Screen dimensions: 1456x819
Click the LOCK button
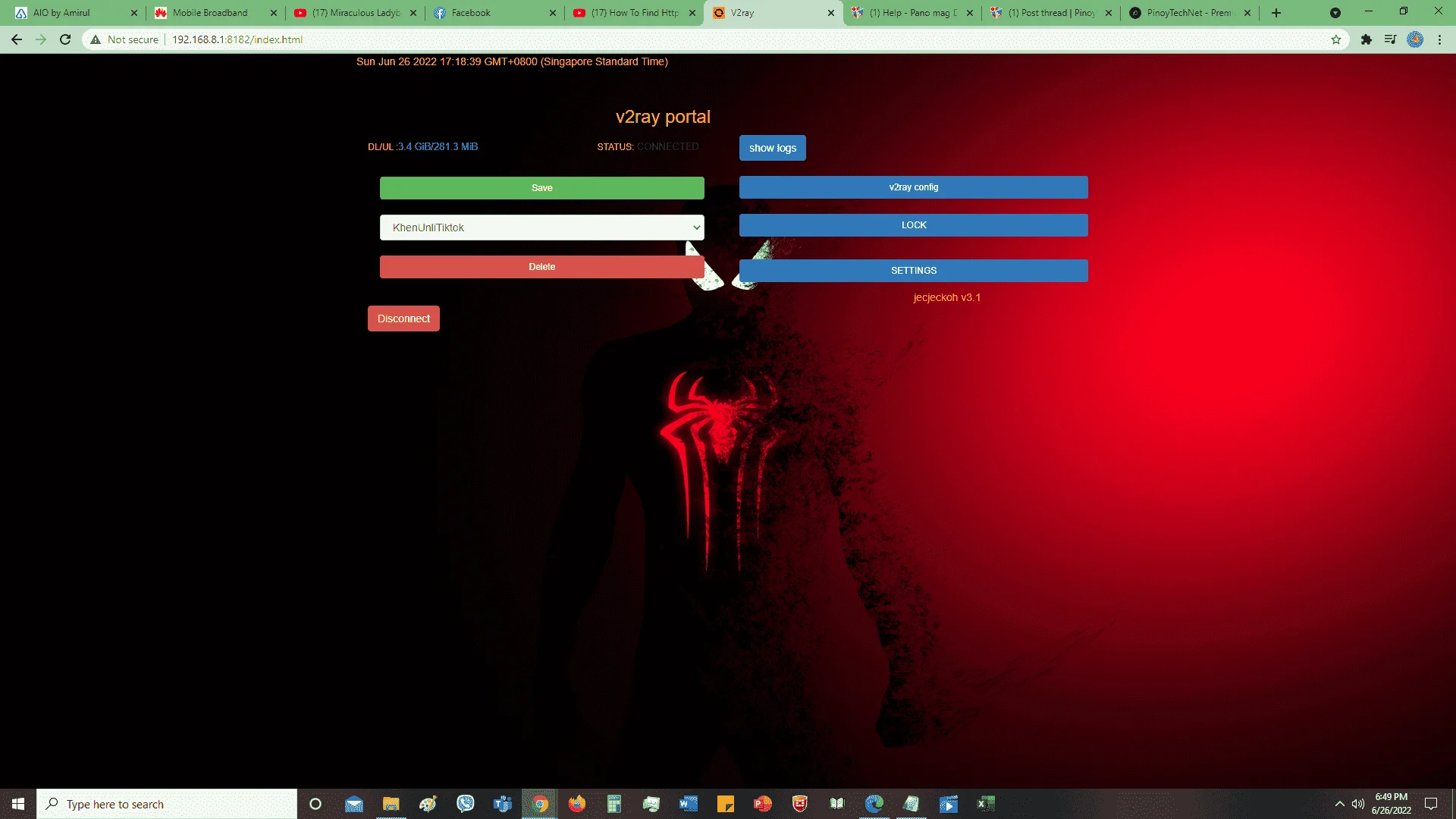tap(913, 225)
